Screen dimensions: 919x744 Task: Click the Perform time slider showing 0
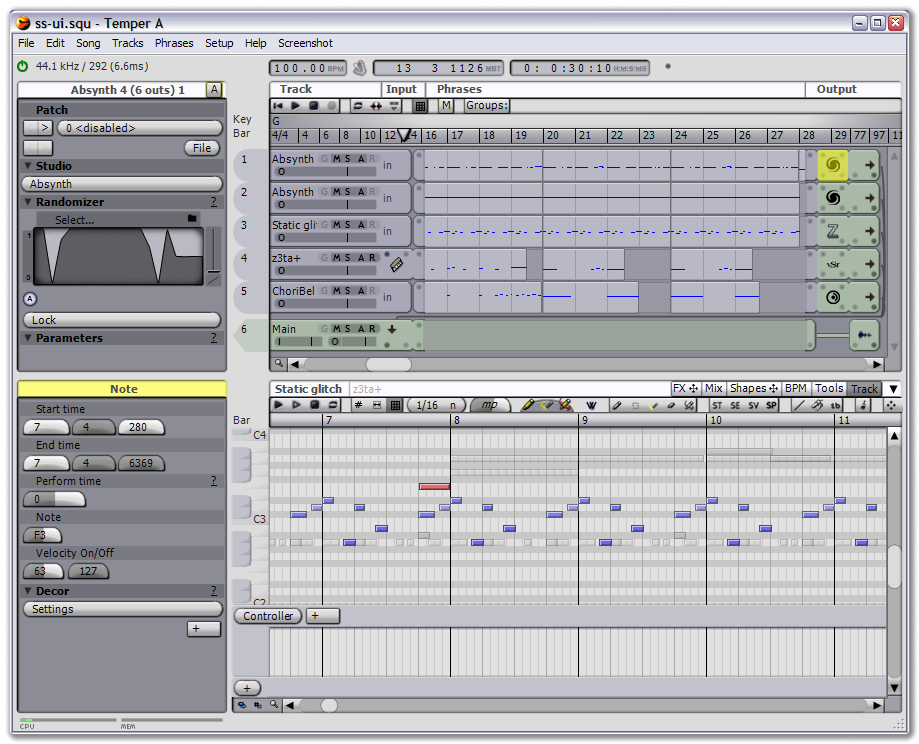tap(54, 500)
